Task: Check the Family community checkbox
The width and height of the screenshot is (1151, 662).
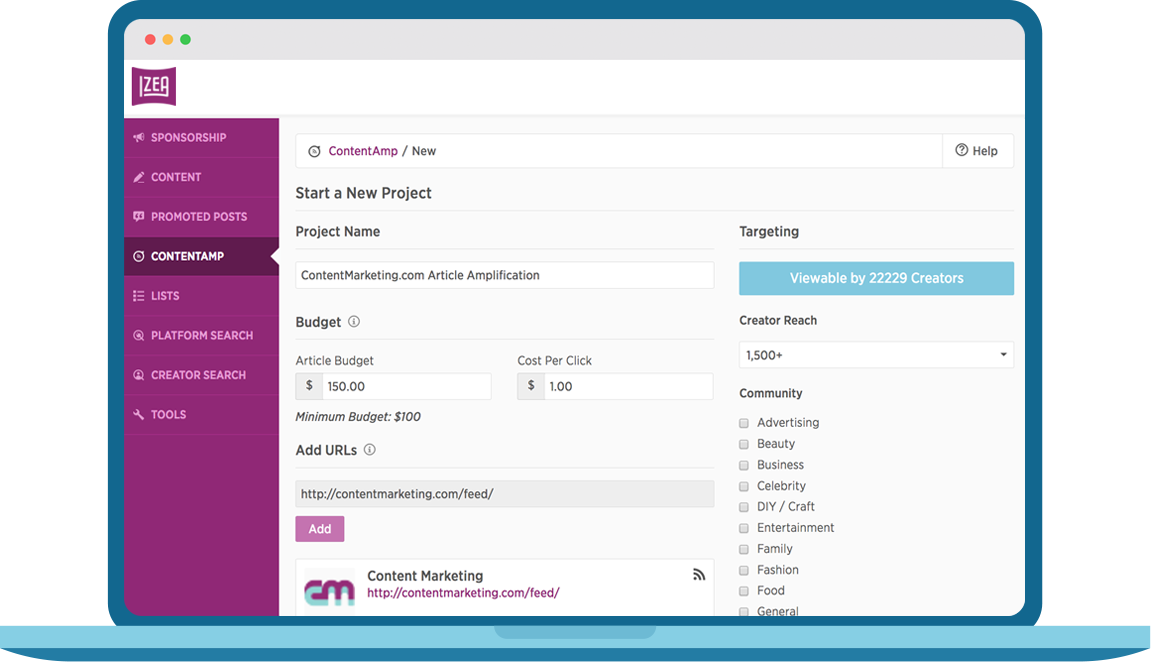Action: tap(744, 549)
